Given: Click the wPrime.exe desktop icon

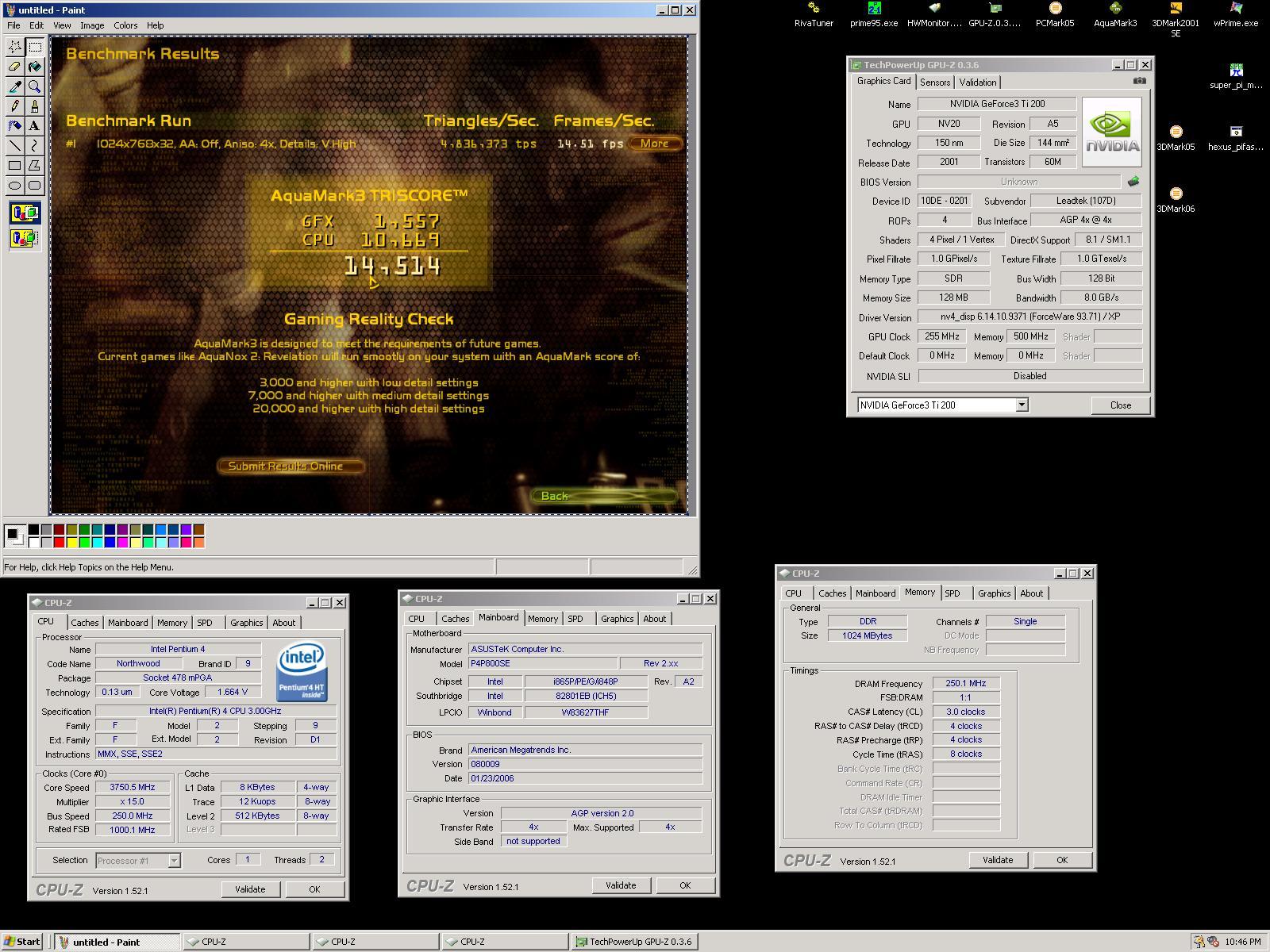Looking at the screenshot, I should (1236, 14).
